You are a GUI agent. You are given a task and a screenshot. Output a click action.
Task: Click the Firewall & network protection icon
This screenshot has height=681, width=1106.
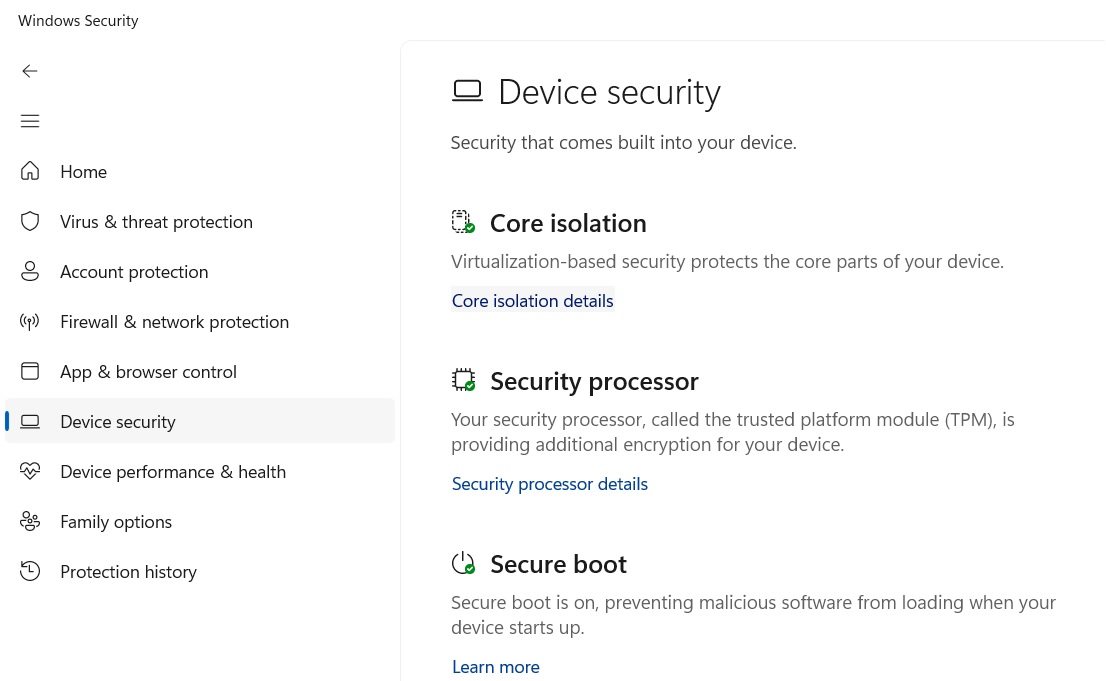30,321
